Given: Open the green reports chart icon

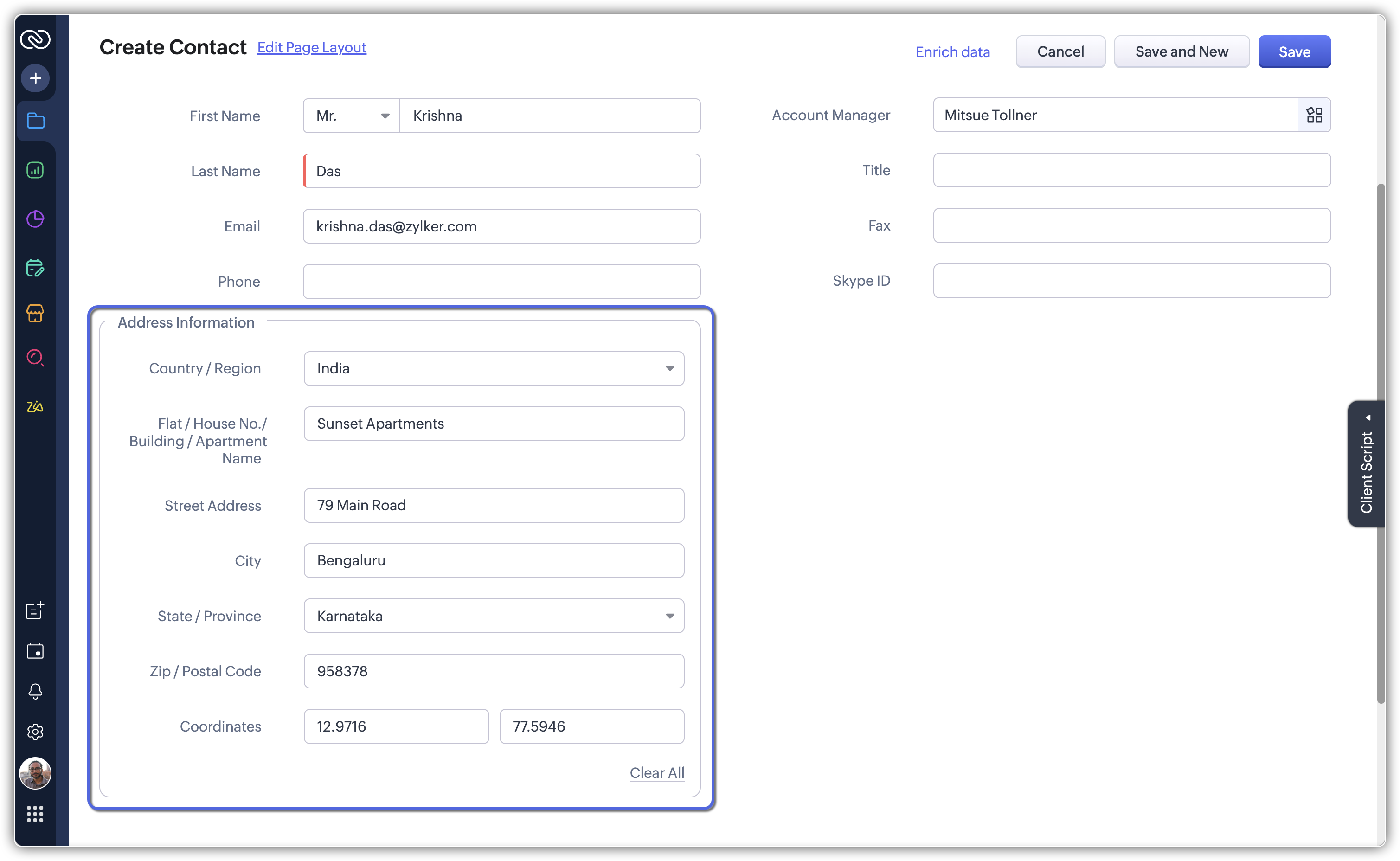Looking at the screenshot, I should tap(35, 170).
